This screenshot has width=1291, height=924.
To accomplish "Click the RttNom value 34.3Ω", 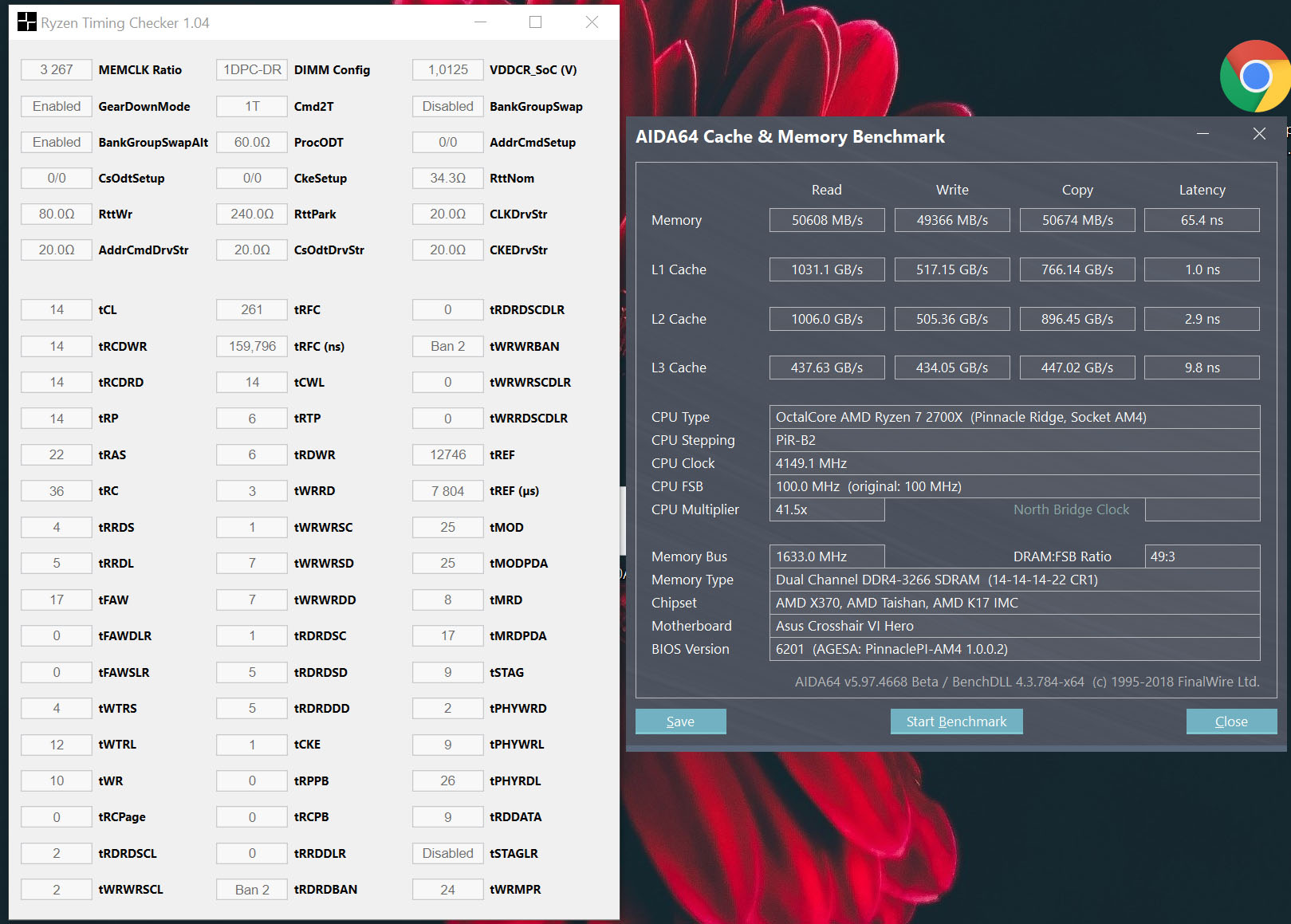I will [x=448, y=179].
